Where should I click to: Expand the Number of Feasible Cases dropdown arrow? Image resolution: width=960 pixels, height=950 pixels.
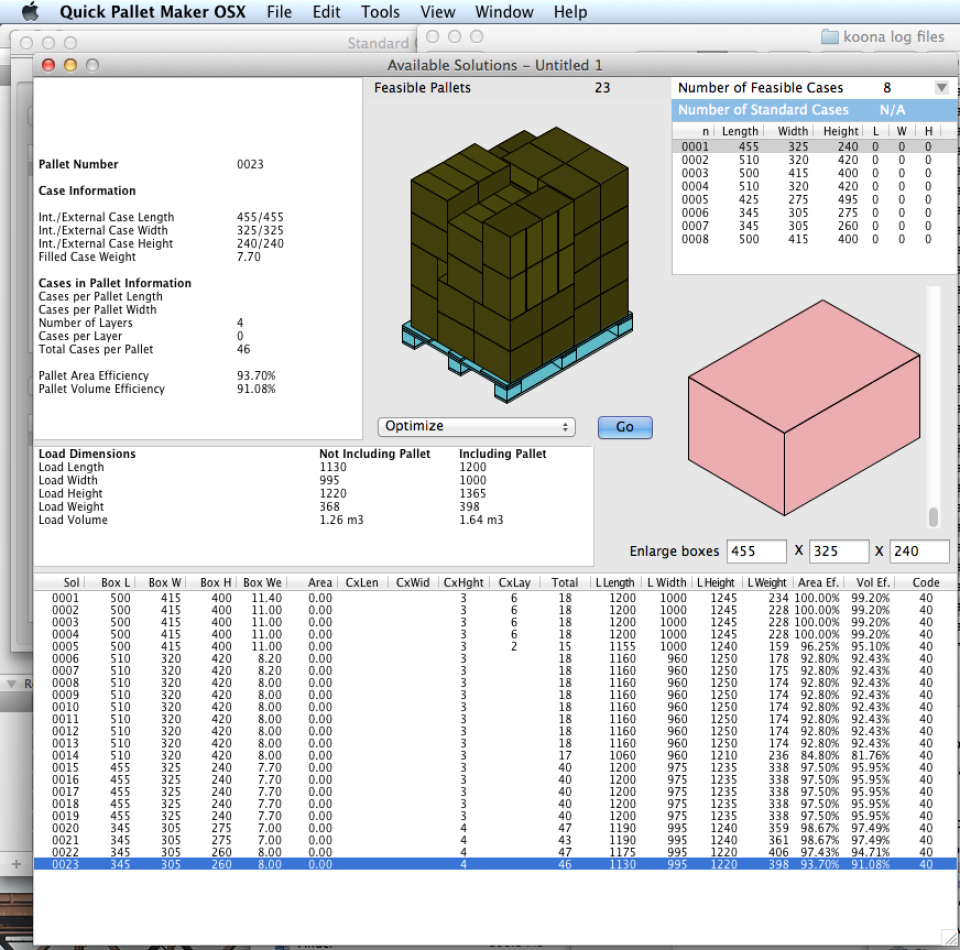pyautogui.click(x=940, y=88)
